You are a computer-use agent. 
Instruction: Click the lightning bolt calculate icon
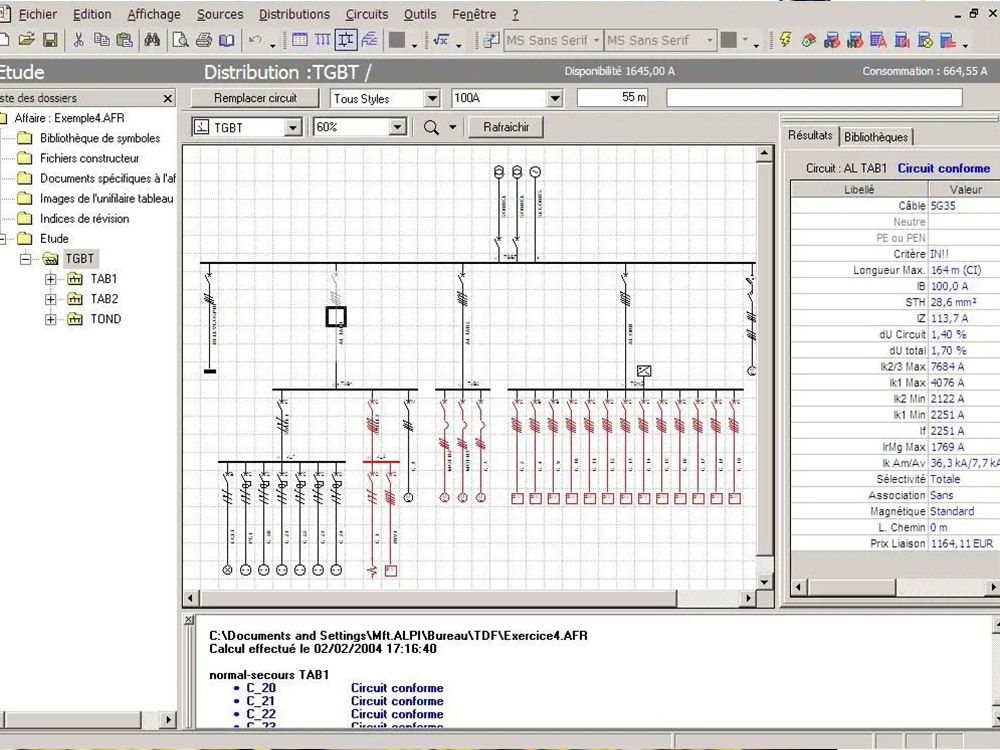[x=785, y=40]
